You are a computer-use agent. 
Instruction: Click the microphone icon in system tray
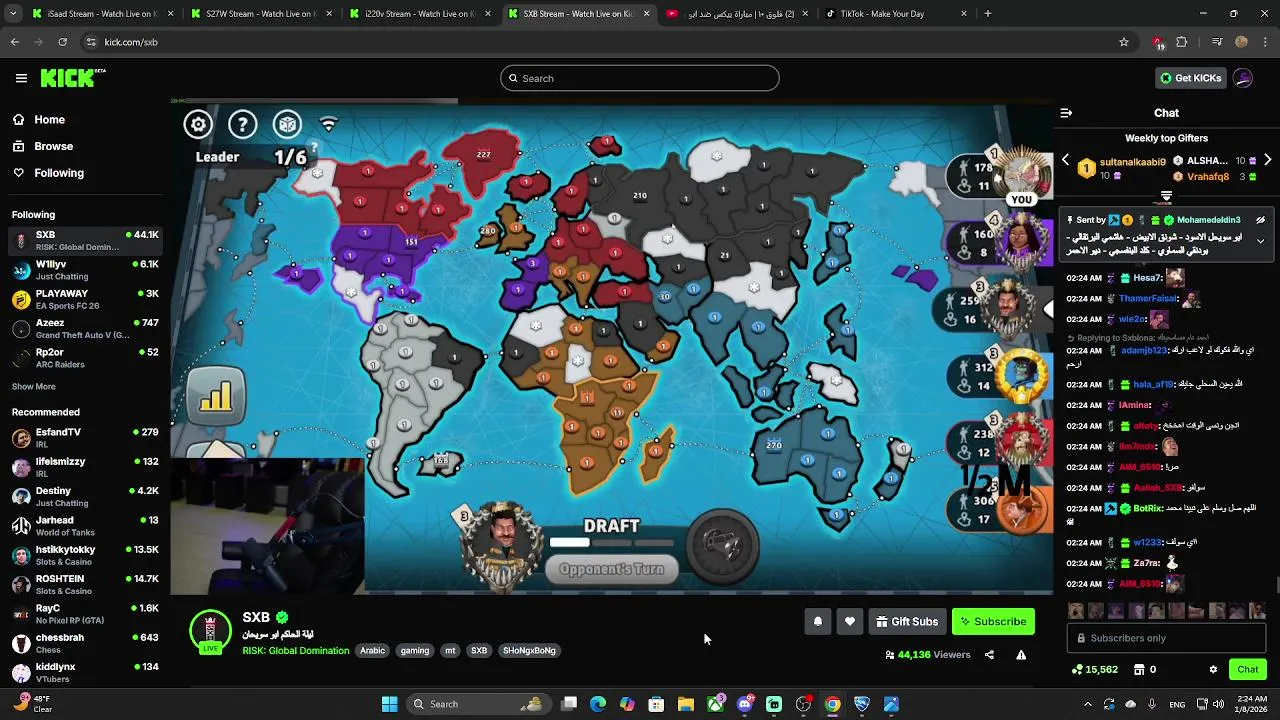tap(1152, 704)
